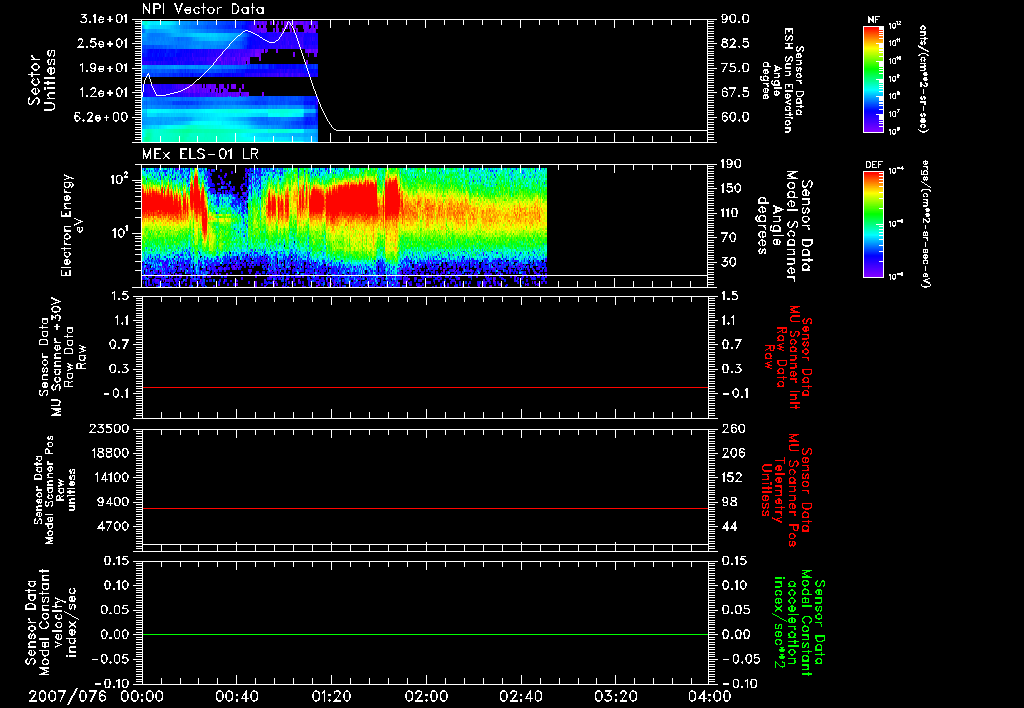Screen dimensions: 1024x708
Task: Click the 110 scanner angle tick
Action: (732, 213)
